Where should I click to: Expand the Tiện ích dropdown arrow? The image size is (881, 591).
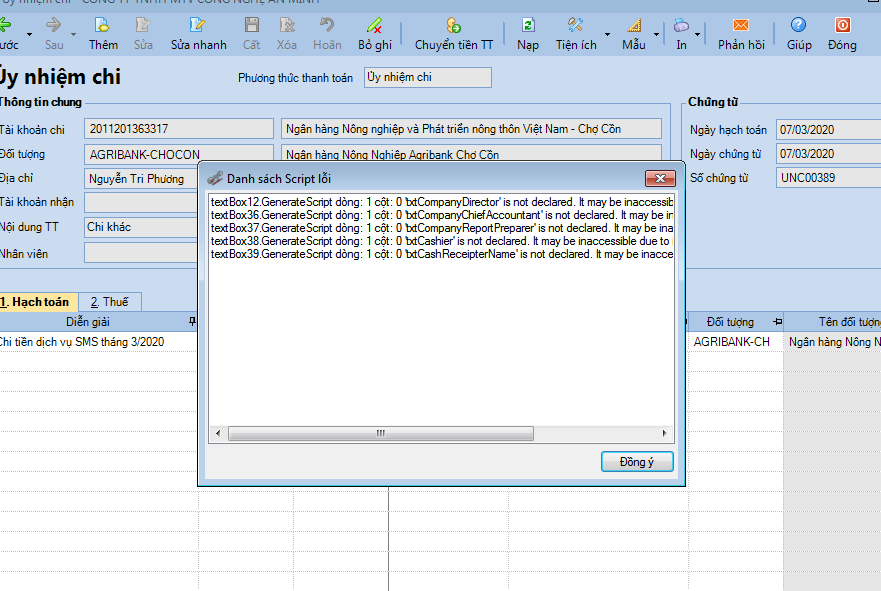607,34
